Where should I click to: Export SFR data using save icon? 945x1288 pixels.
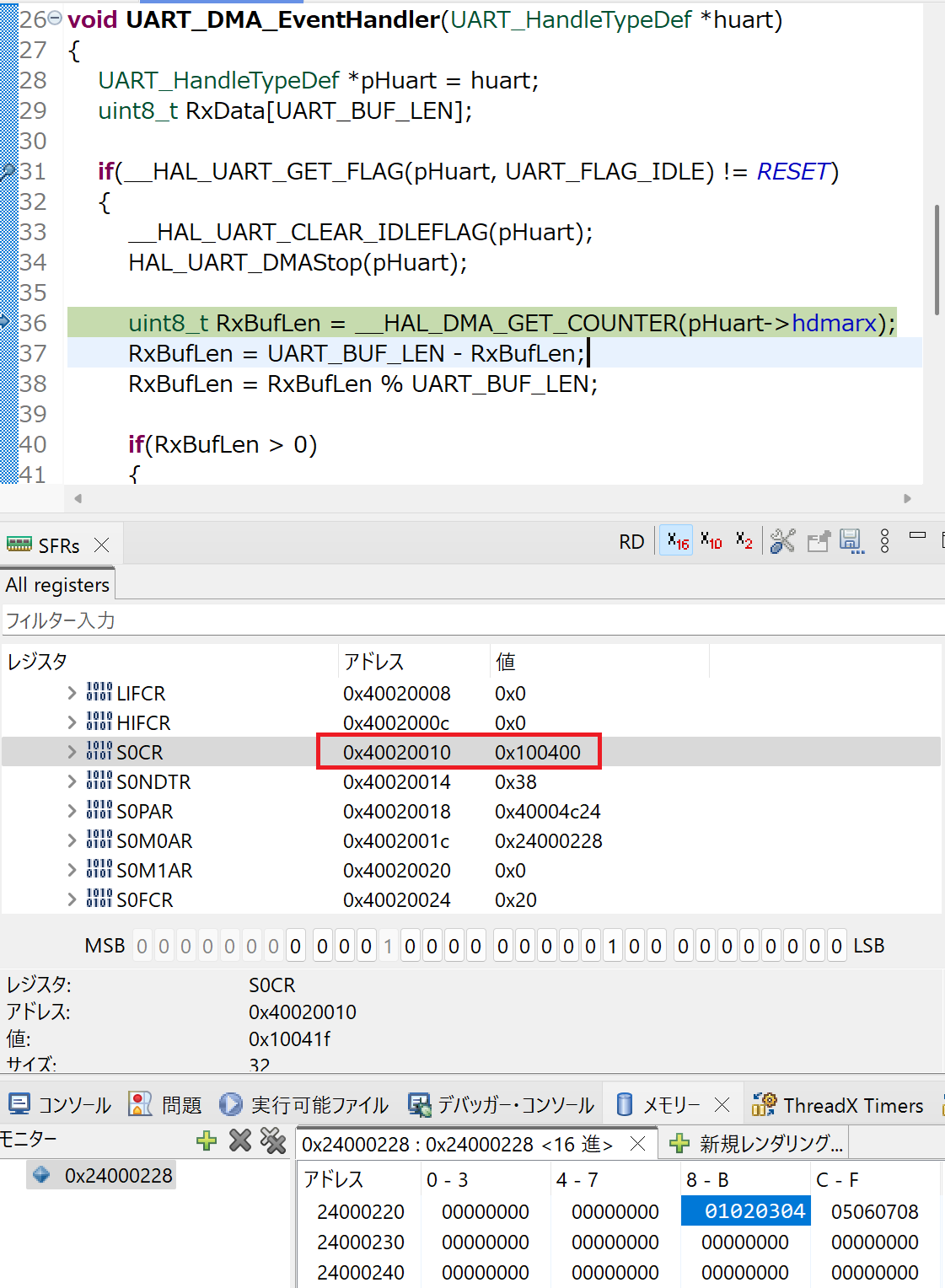(851, 541)
